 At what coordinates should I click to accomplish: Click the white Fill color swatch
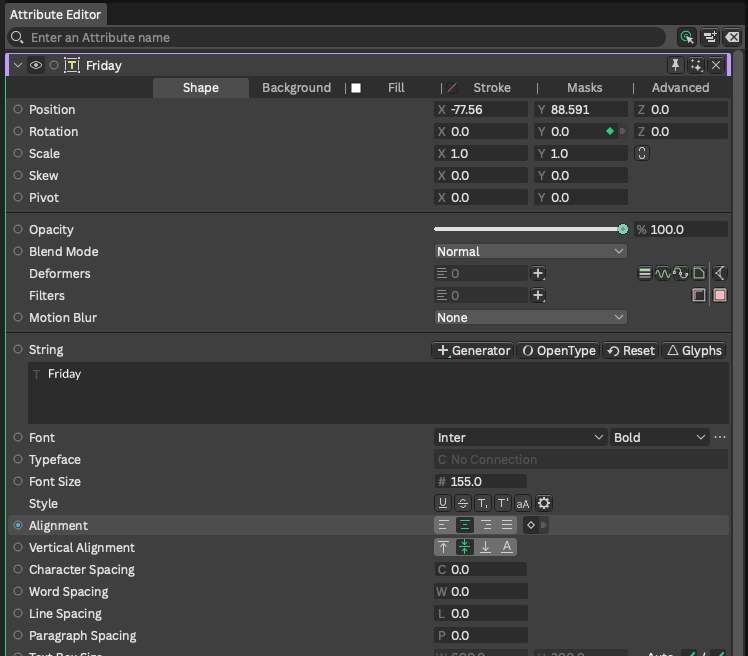point(356,88)
